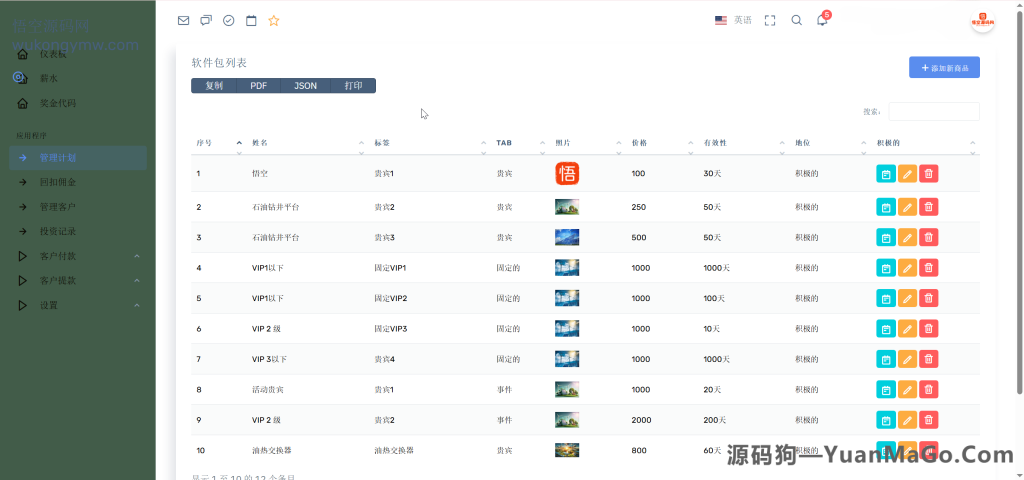Sort by 标签 column header
Image resolution: width=1024 pixels, height=480 pixels.
tap(430, 143)
